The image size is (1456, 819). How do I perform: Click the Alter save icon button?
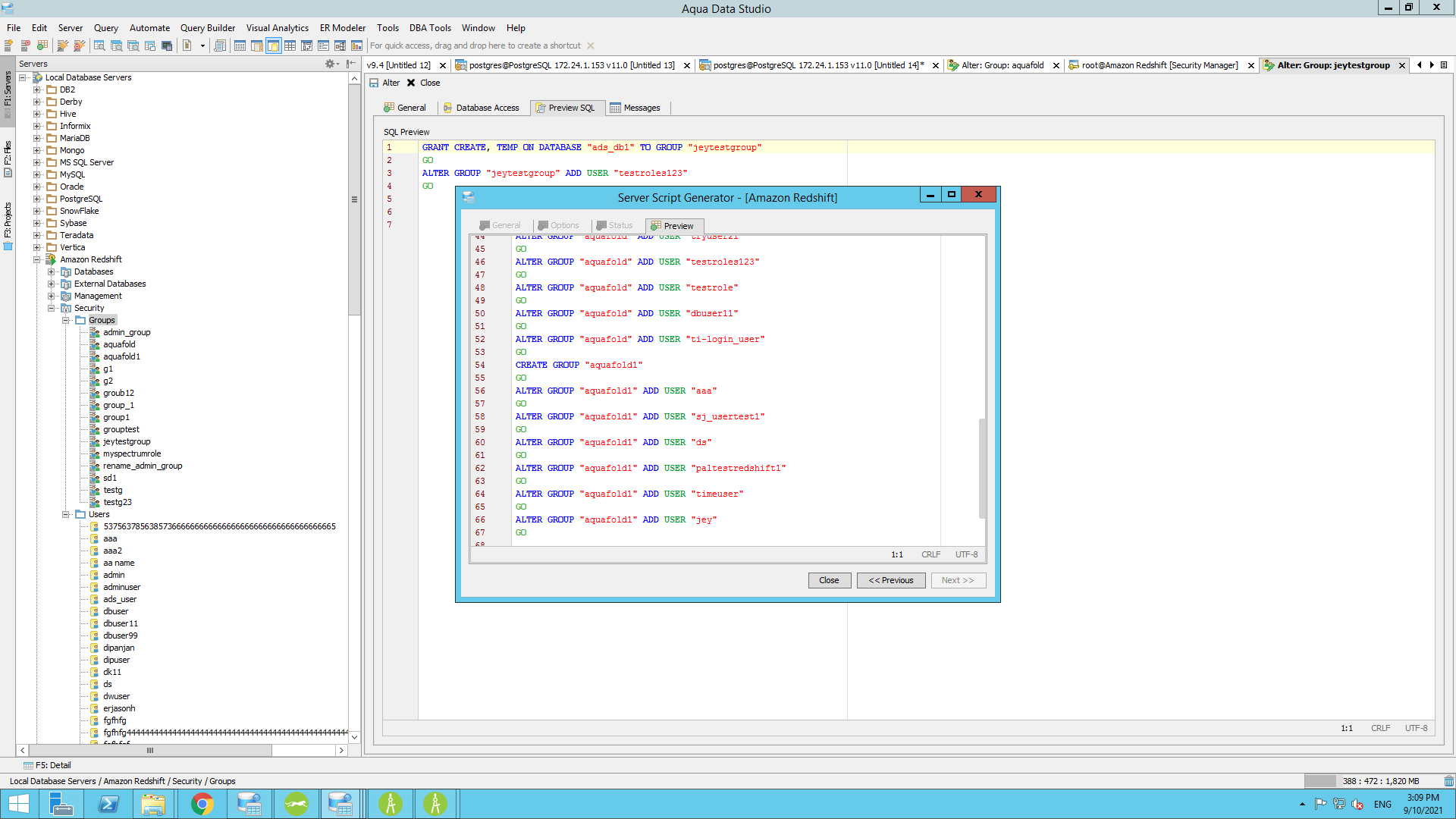pyautogui.click(x=375, y=83)
